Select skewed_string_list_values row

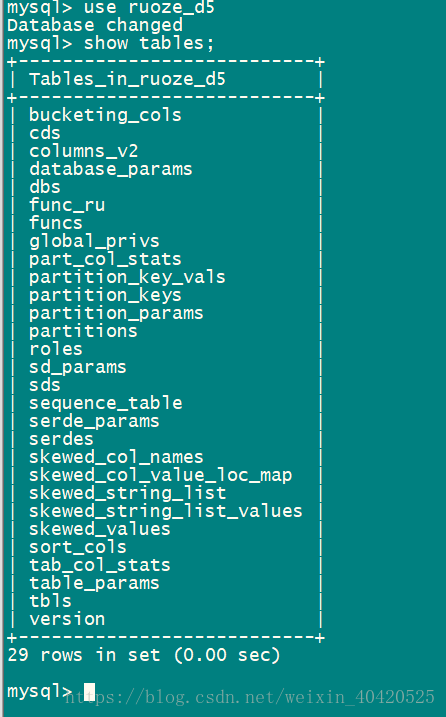point(166,511)
